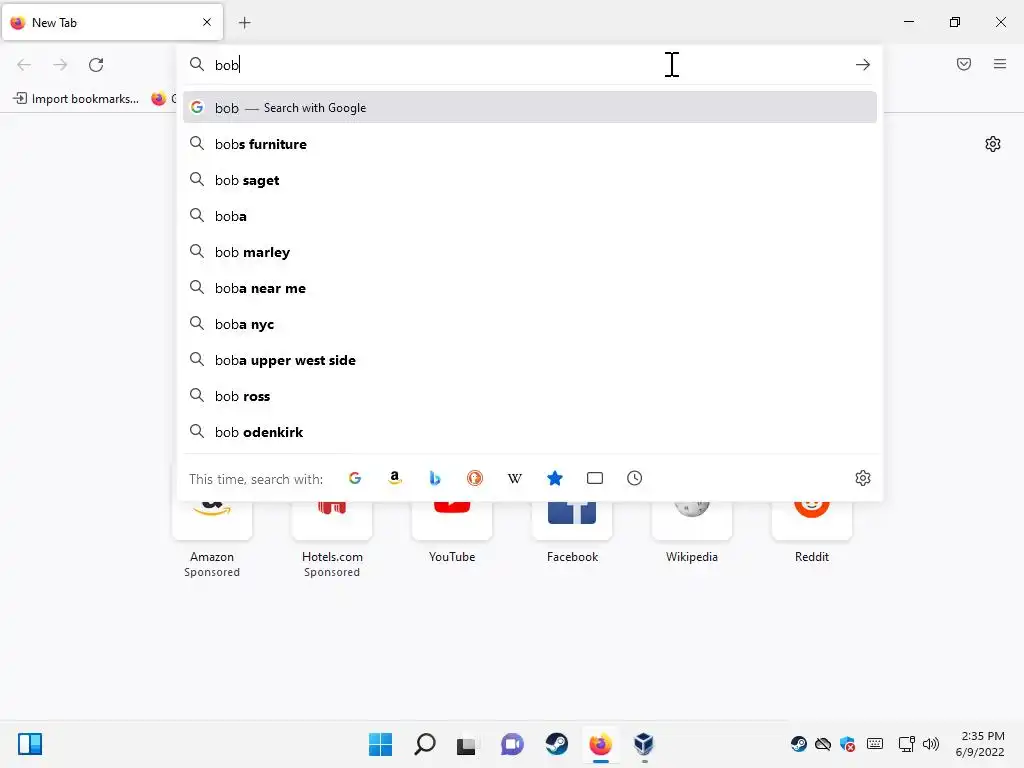Viewport: 1024px width, 768px height.
Task: Open Facebook shortcut tile
Action: pyautogui.click(x=572, y=532)
